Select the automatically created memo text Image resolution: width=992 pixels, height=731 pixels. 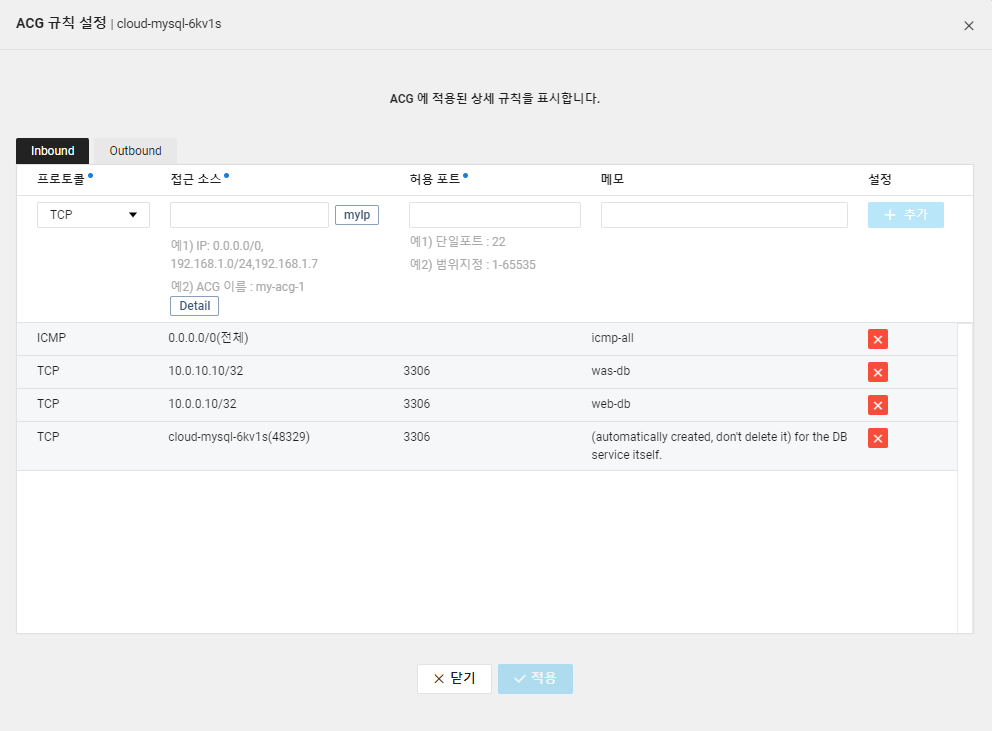pyautogui.click(x=719, y=446)
